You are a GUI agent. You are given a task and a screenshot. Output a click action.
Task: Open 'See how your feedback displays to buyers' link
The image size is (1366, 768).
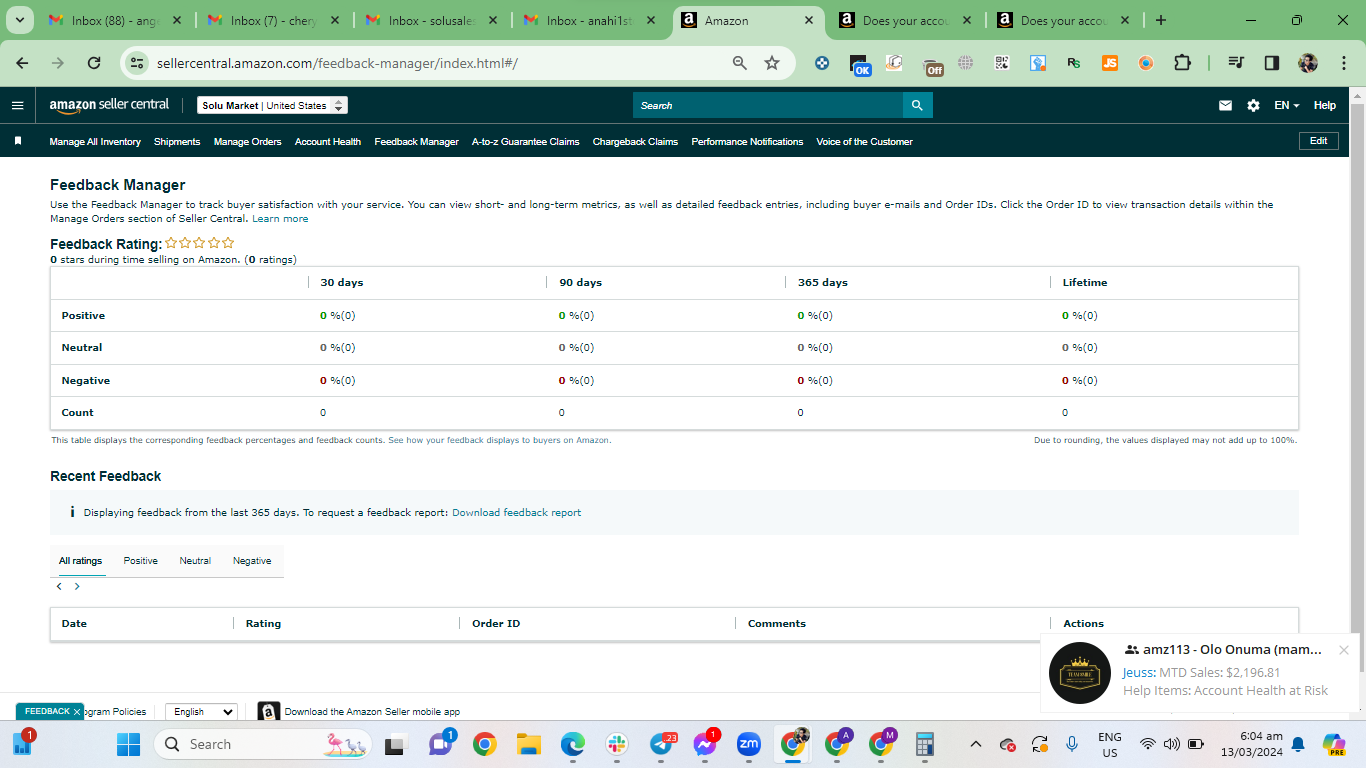[x=499, y=440]
